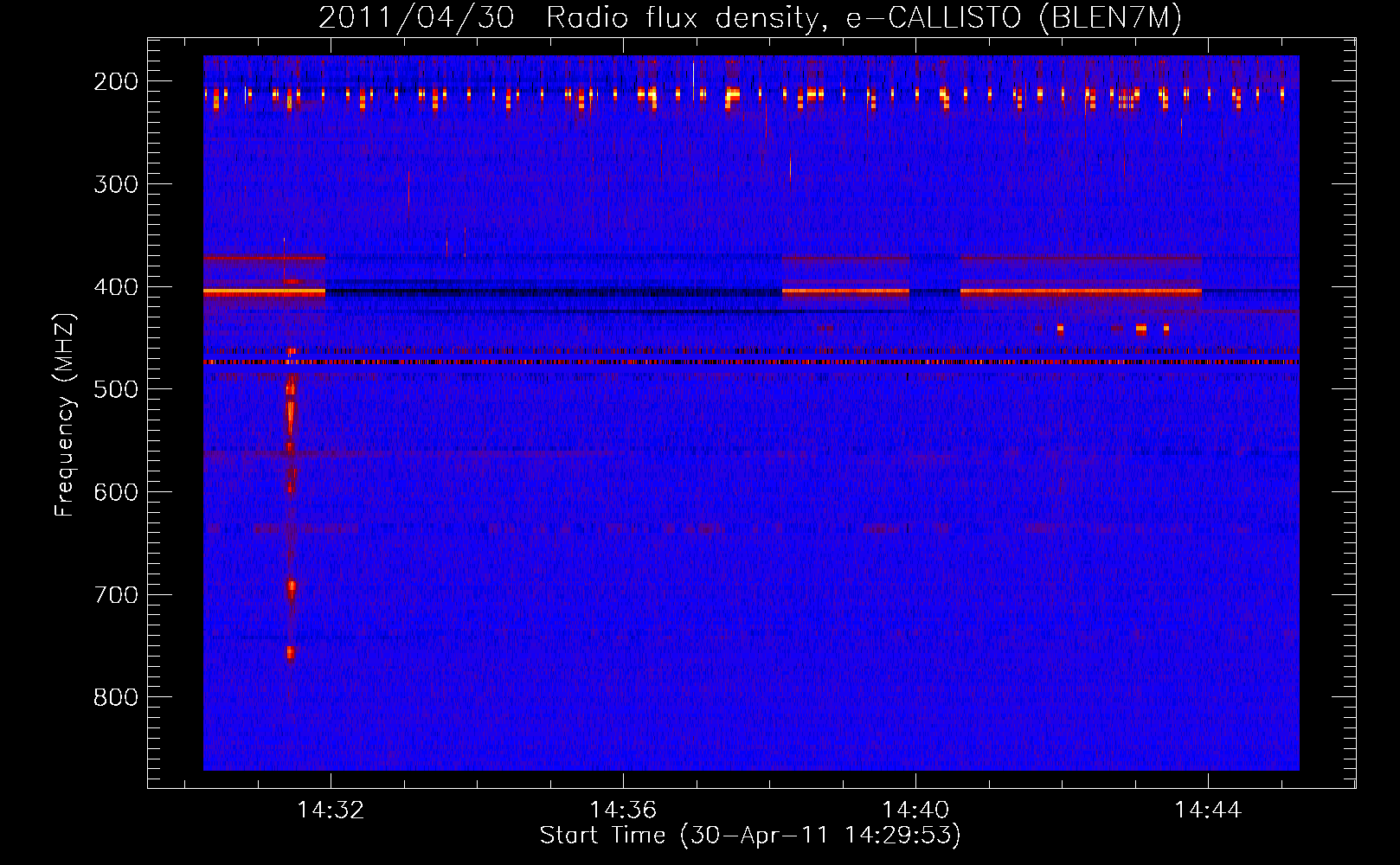This screenshot has width=1400, height=865.
Task: Click the 14:40 time tick label
Action: tap(915, 810)
